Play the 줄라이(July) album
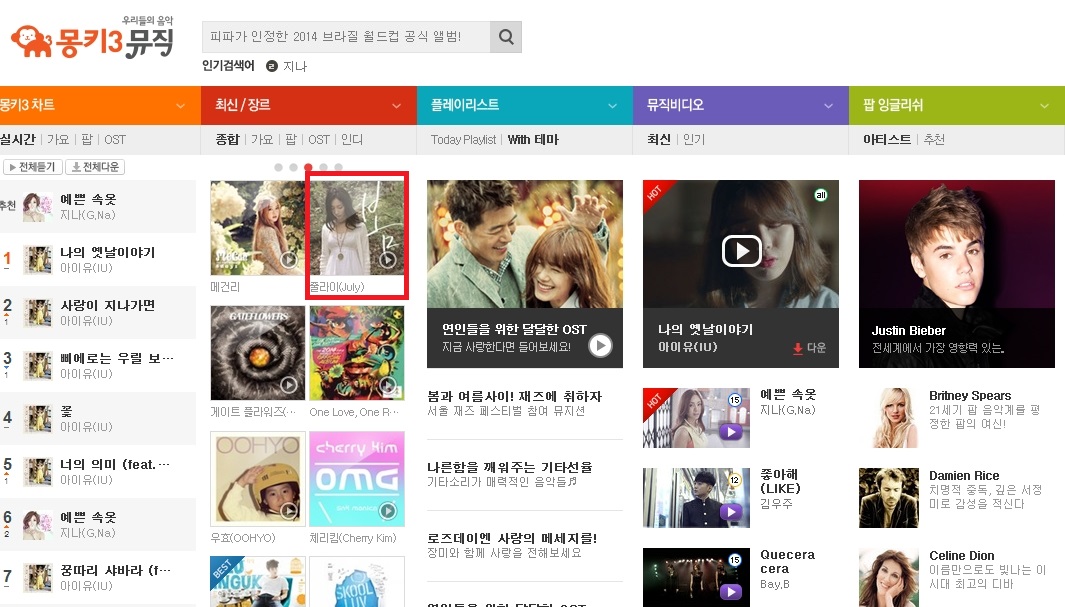The image size is (1065, 607). (x=388, y=259)
